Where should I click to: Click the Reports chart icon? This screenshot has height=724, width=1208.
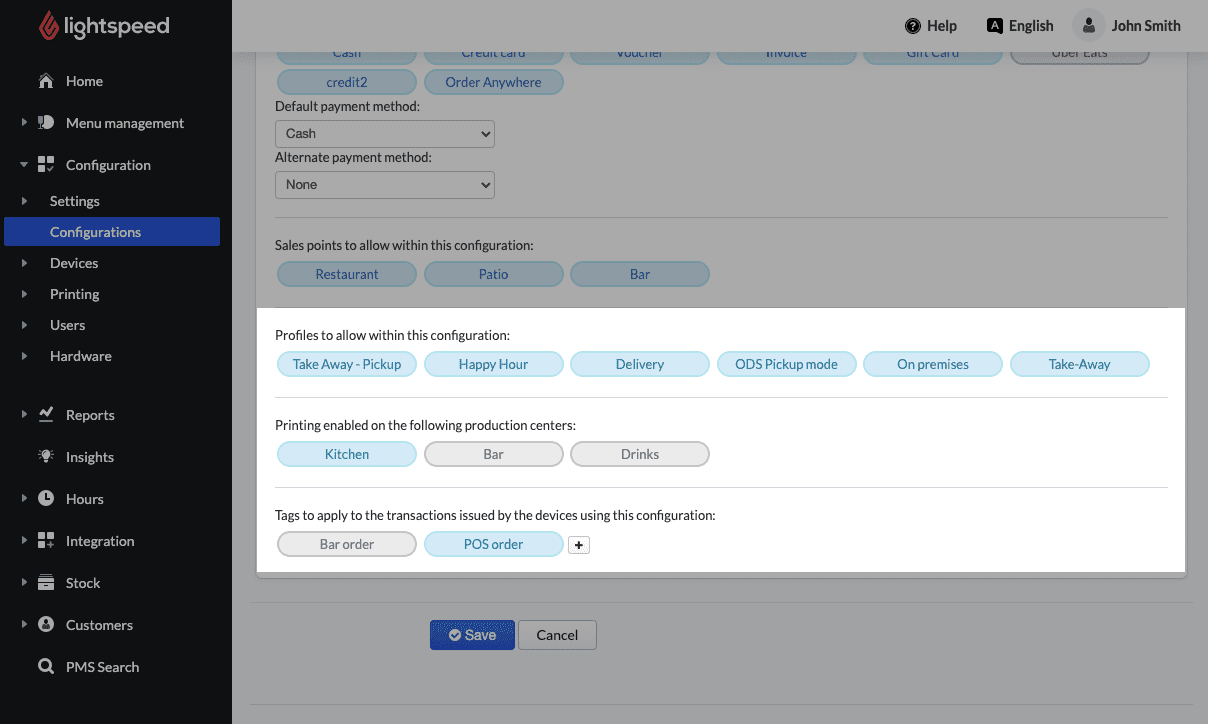click(46, 415)
